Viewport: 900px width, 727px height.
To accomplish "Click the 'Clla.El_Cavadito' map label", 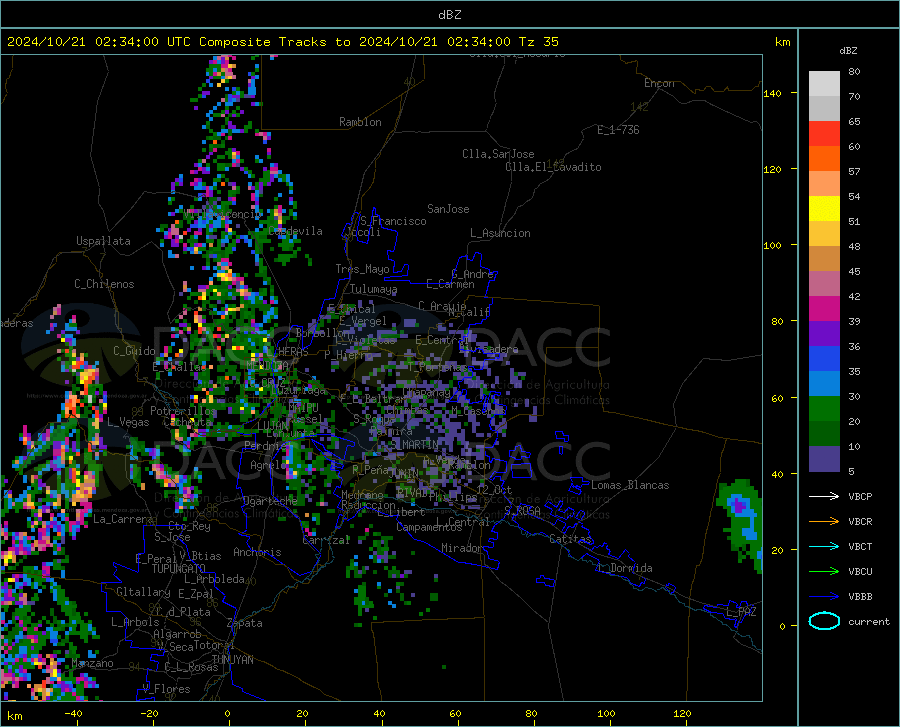I will click(x=553, y=167).
